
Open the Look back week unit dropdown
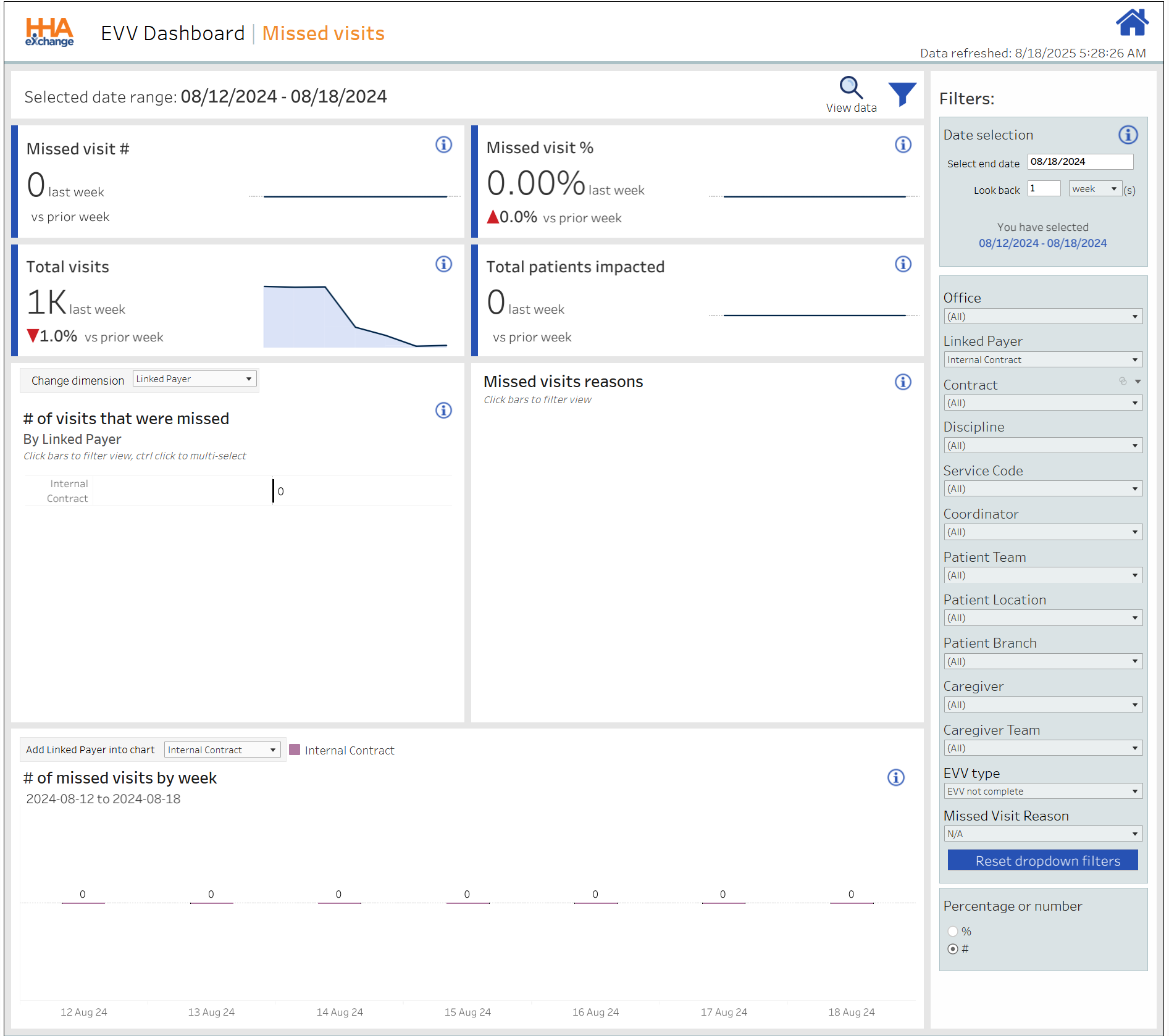1095,189
